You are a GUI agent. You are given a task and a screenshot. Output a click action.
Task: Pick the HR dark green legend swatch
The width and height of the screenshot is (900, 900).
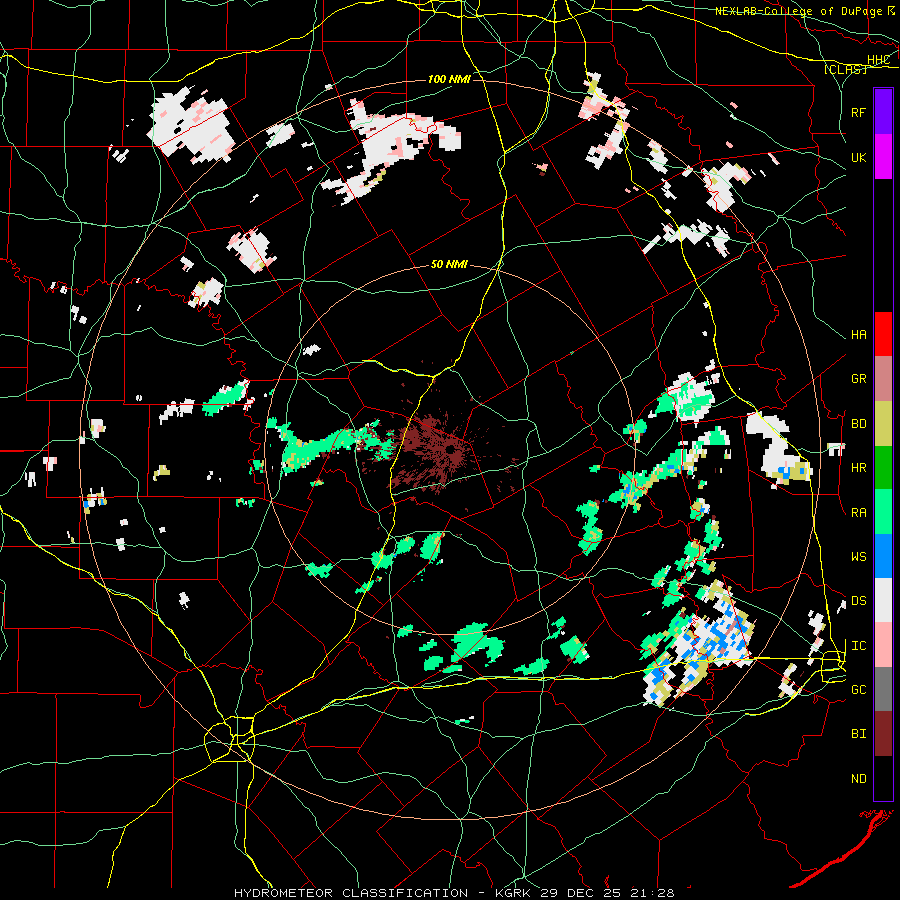(x=883, y=468)
